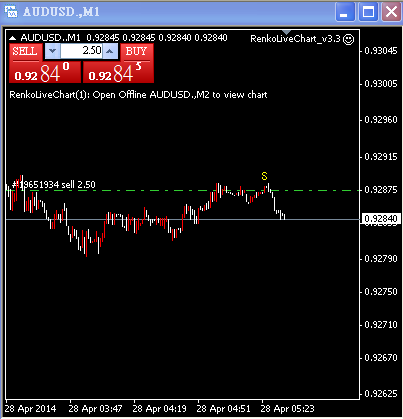The image size is (403, 419).
Task: Click the 28 Apr 05:23 time label
Action: coord(287,408)
